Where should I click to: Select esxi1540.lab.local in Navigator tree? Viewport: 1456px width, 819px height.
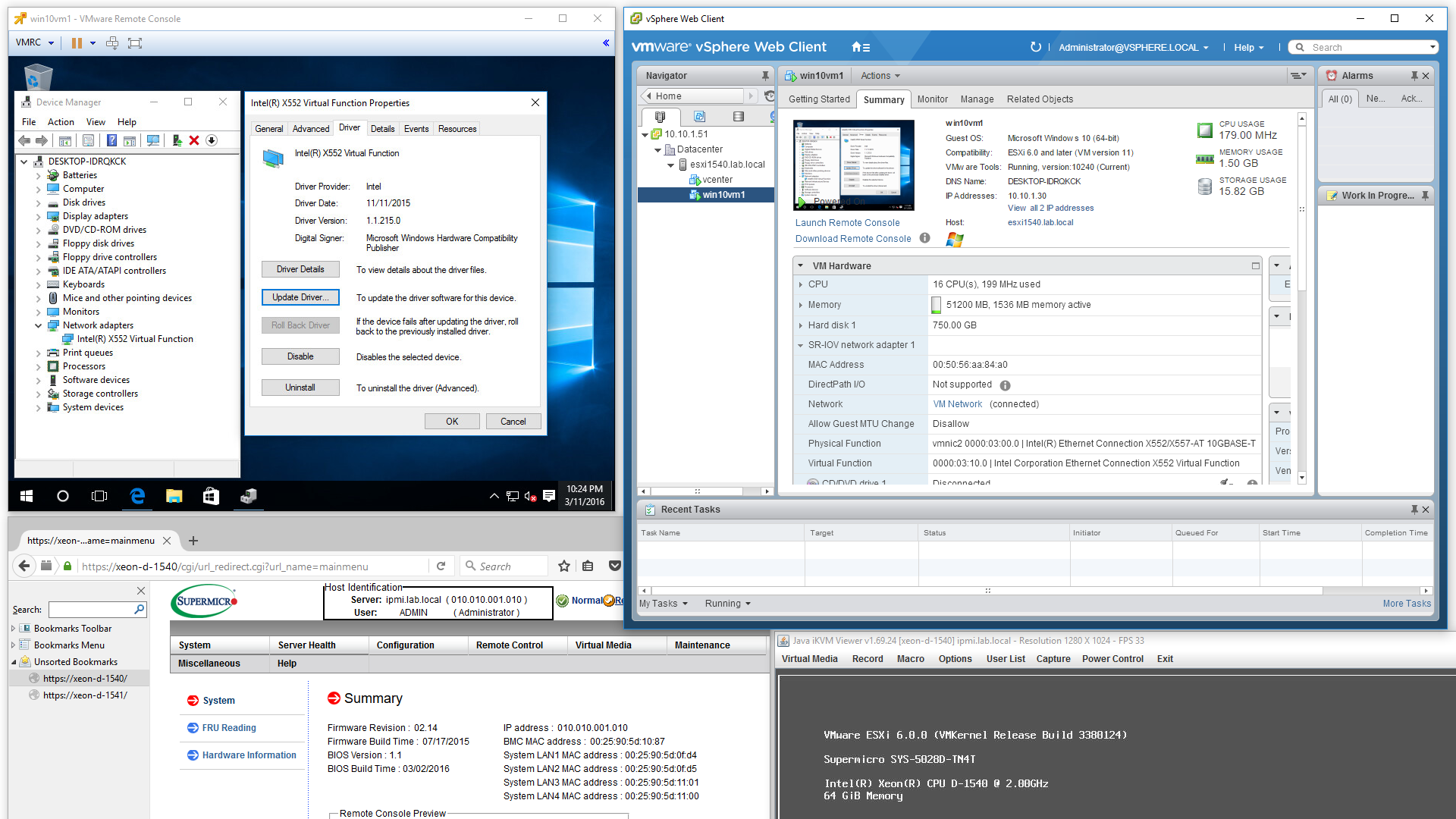pos(727,165)
